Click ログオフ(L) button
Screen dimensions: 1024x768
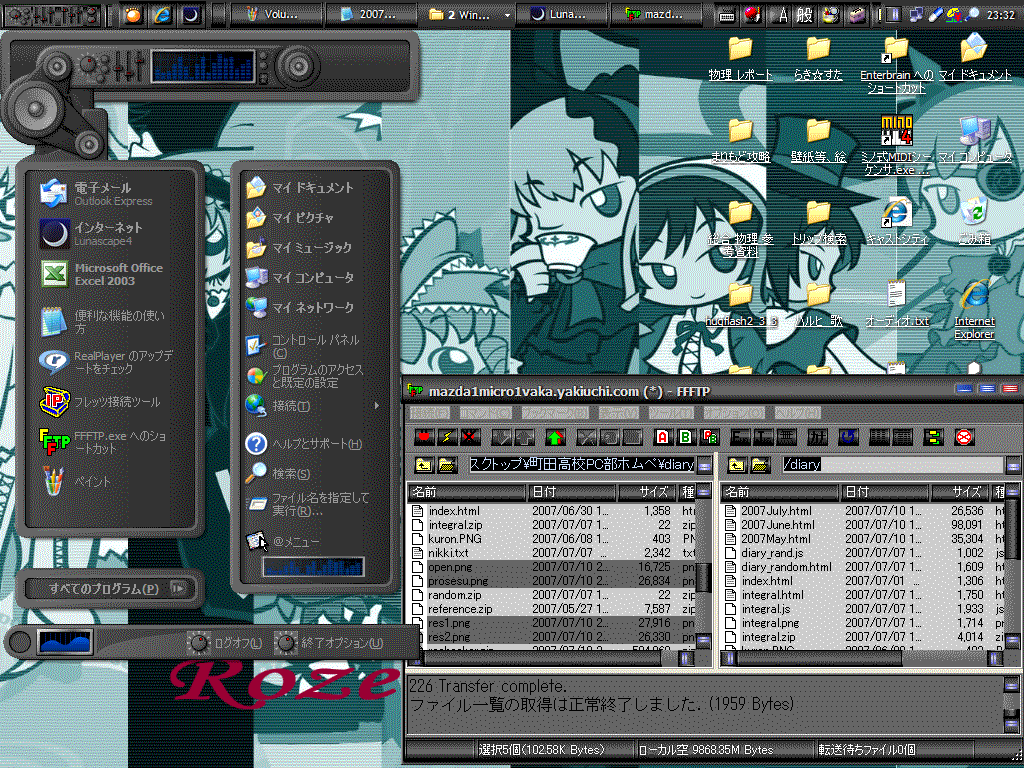pyautogui.click(x=226, y=643)
